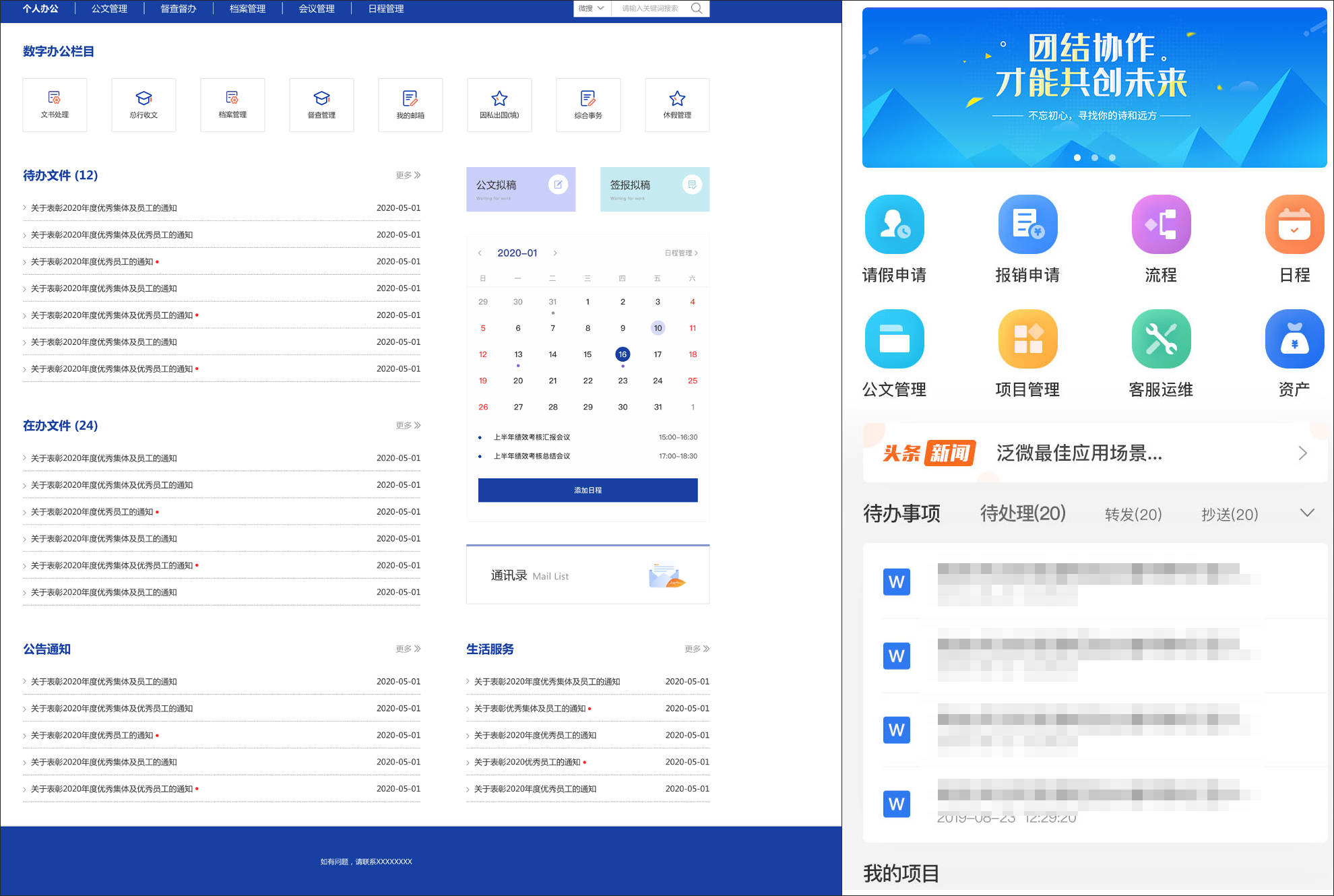The image size is (1334, 896).
Task: Select the third banner carousel dot
Action: click(x=1112, y=158)
